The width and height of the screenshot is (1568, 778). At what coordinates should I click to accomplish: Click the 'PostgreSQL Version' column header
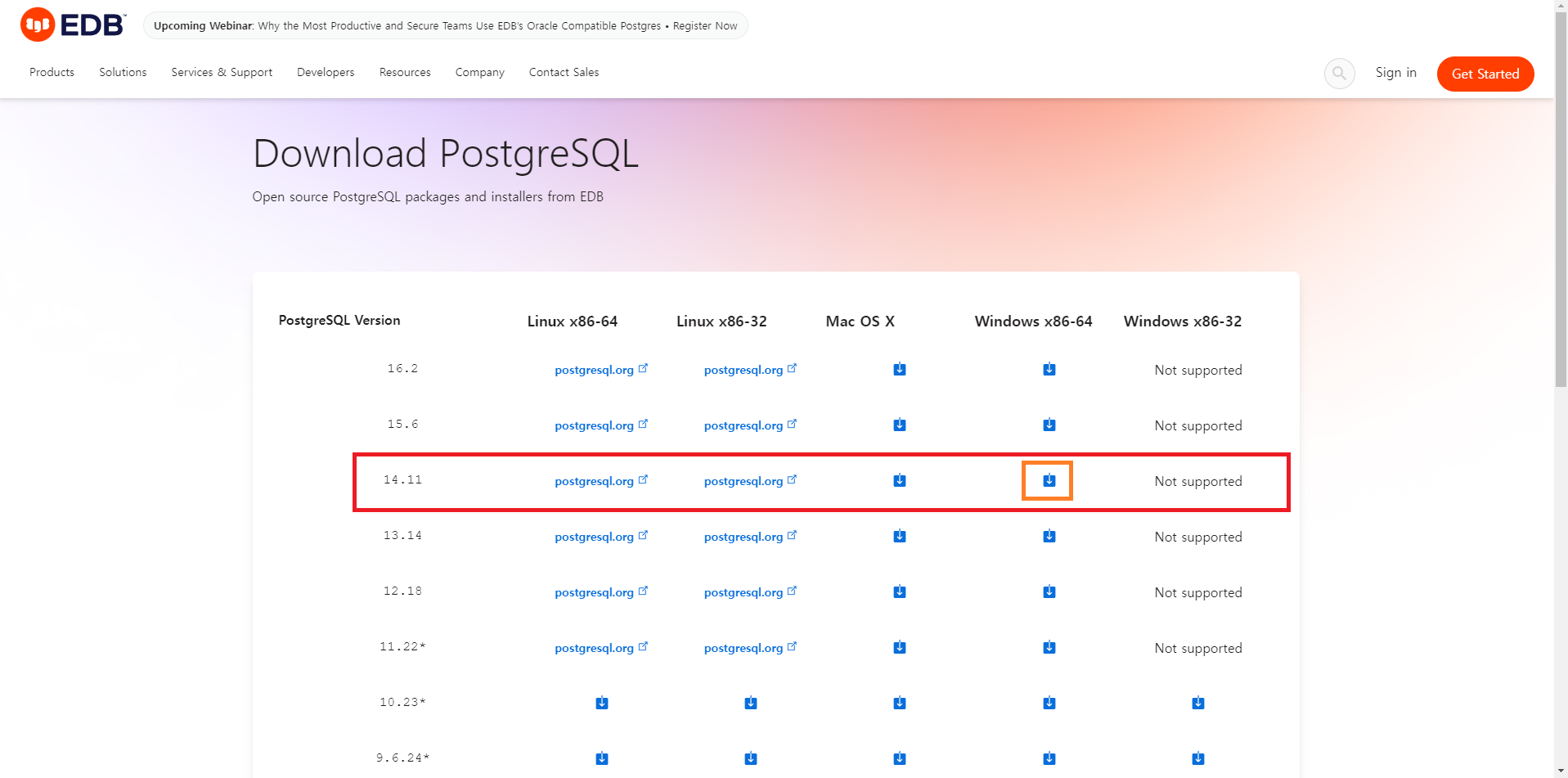(x=339, y=320)
